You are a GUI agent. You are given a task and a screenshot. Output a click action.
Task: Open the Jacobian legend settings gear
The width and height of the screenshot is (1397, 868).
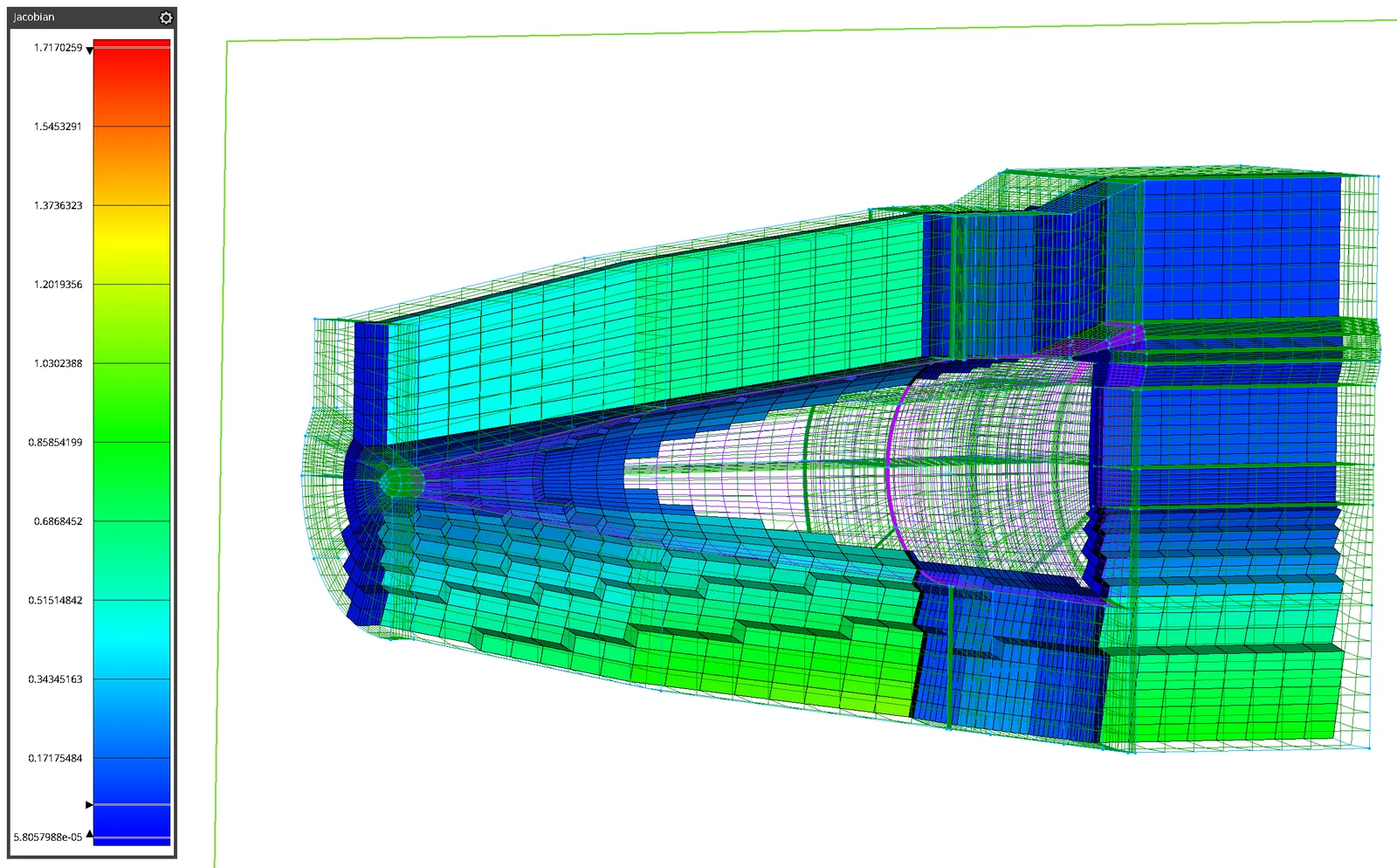click(x=166, y=17)
